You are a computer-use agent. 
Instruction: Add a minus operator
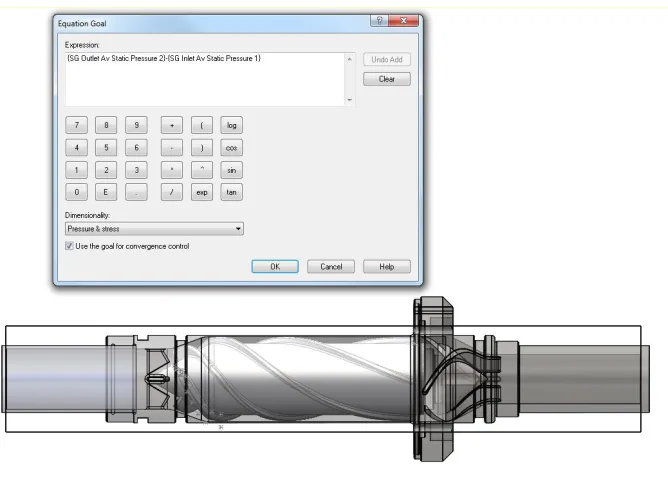tap(172, 148)
